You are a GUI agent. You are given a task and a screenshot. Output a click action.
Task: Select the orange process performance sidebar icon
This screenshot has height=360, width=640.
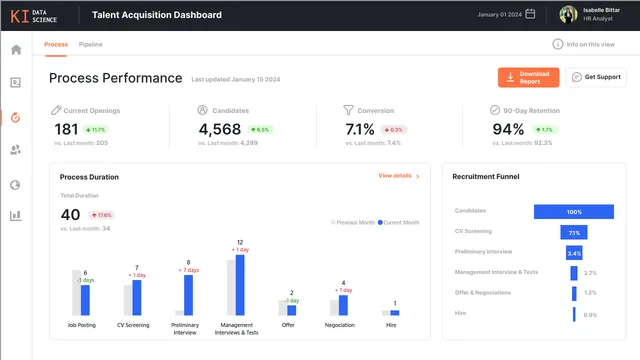(x=16, y=118)
